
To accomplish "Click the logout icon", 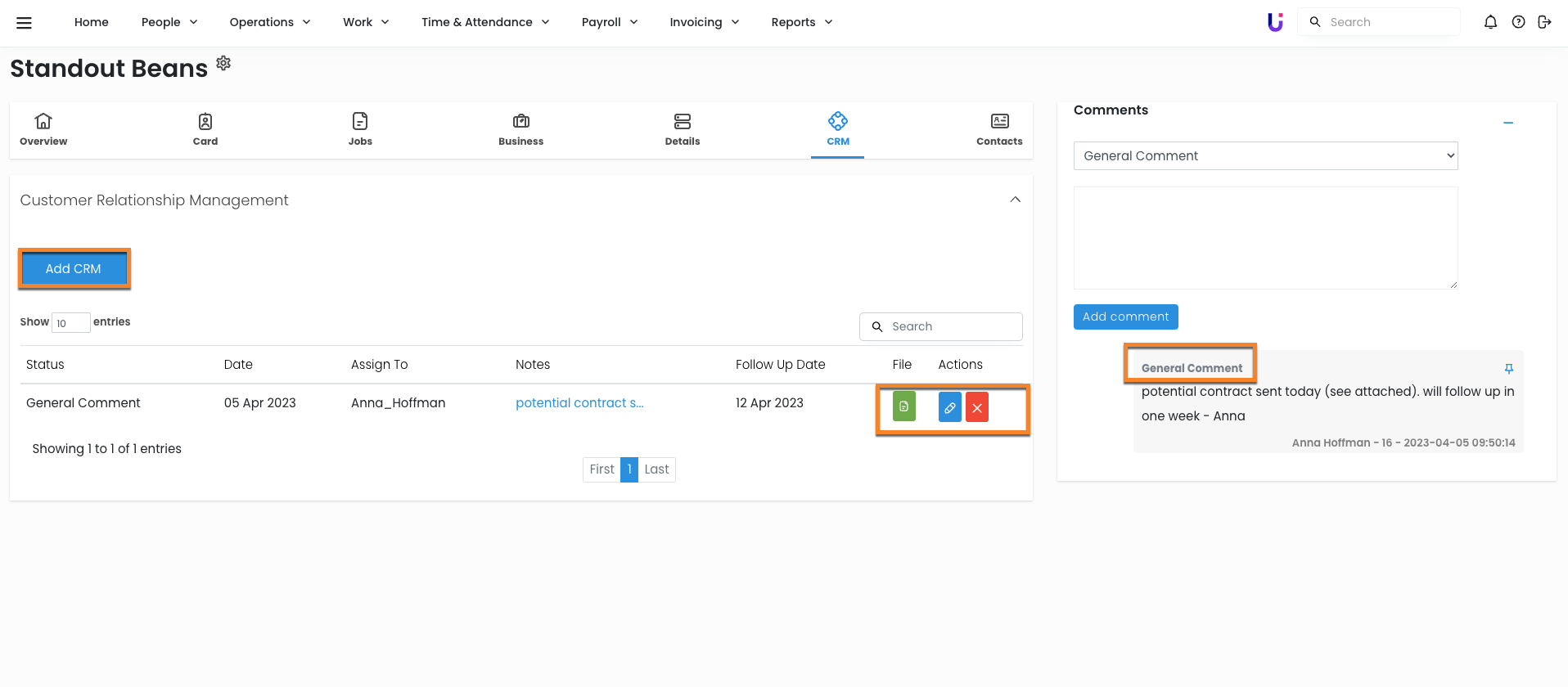I will point(1544,22).
